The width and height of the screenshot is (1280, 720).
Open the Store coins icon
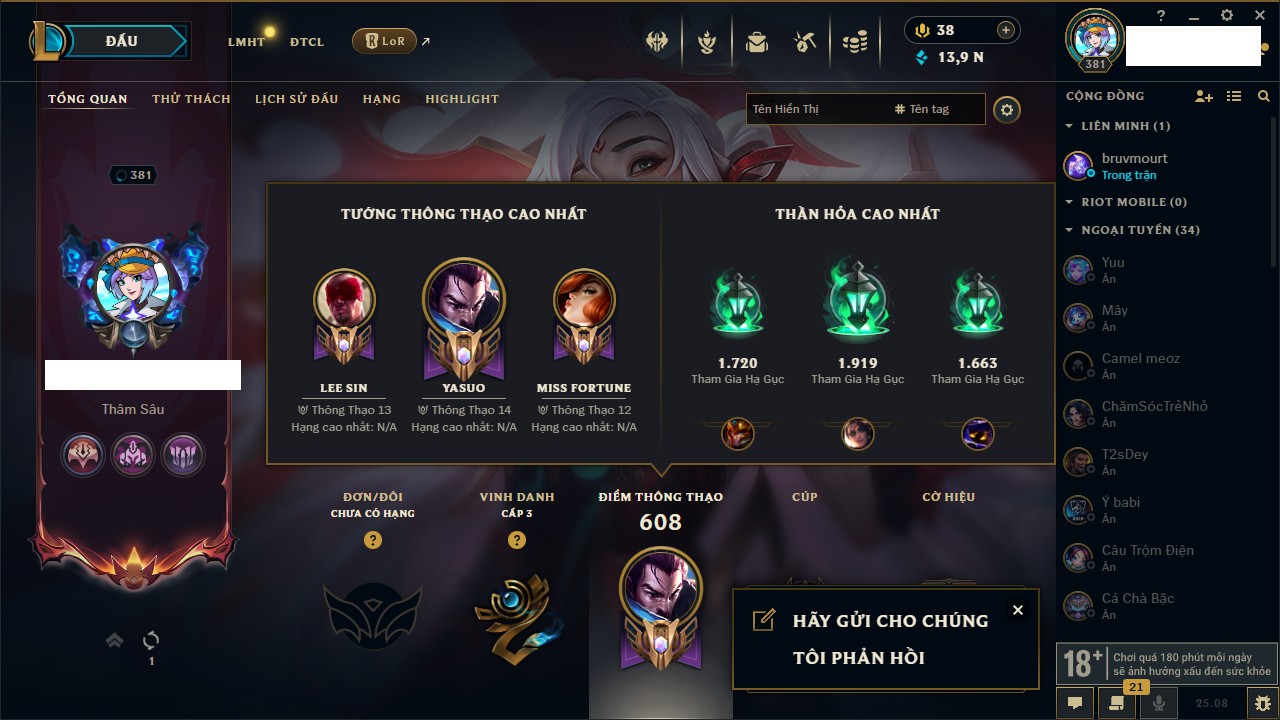[854, 42]
